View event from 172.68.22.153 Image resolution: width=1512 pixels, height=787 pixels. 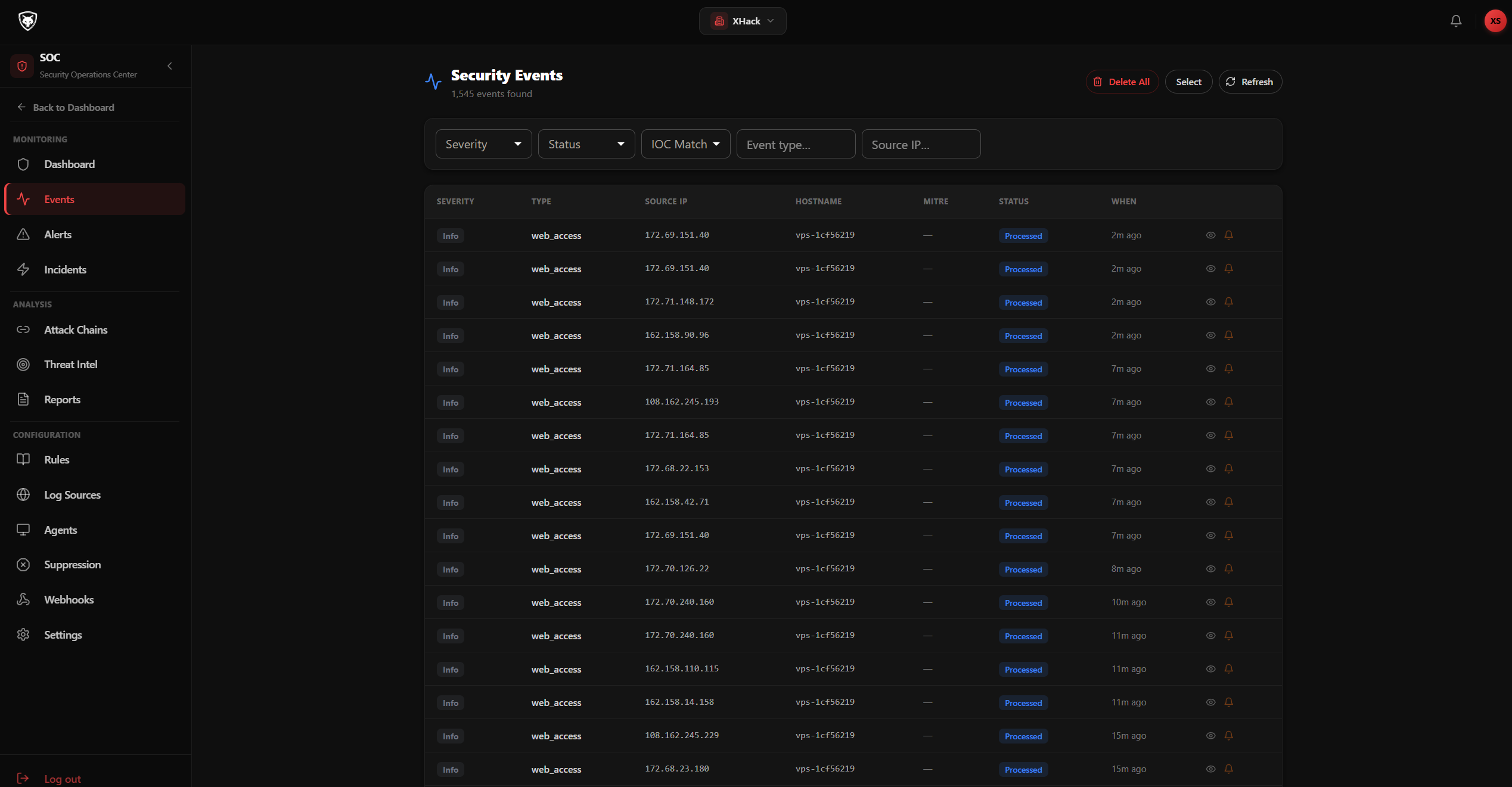coord(1210,469)
